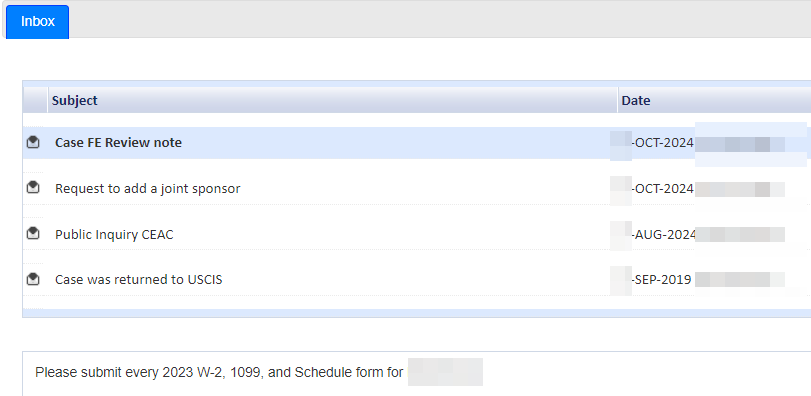Screen dimensions: 811x396
Task: Select the OCT-2024 date of Case FE Review note
Action: [662, 143]
